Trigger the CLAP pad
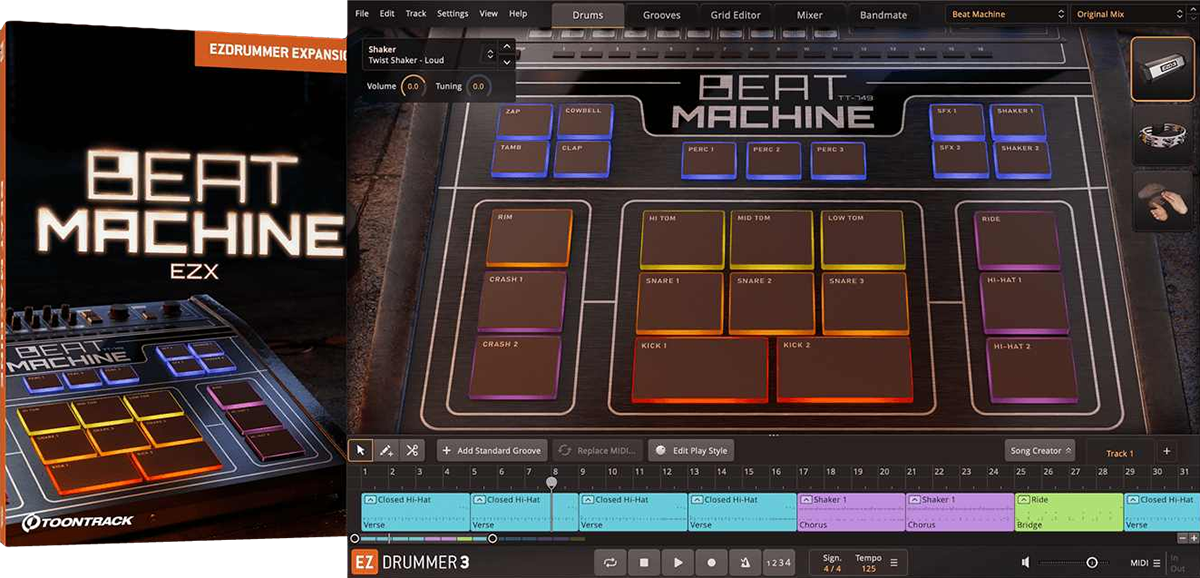The image size is (1200, 578). (x=583, y=159)
